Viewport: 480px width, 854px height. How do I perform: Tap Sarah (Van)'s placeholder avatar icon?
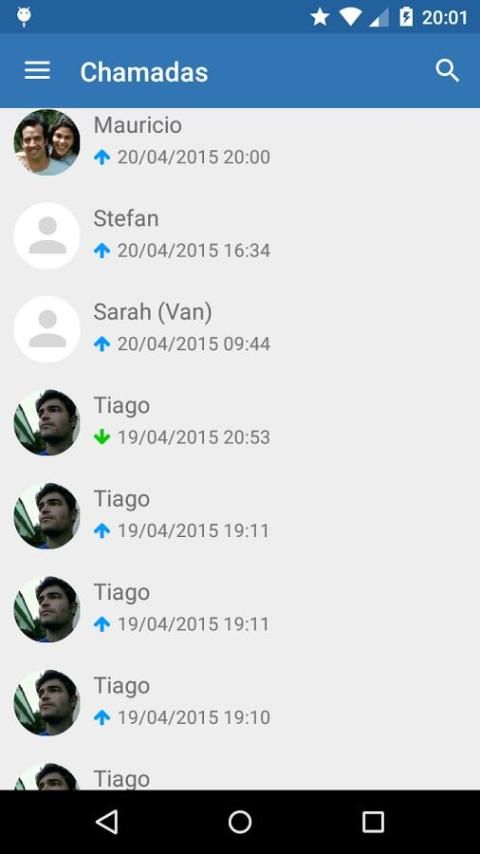pos(47,329)
